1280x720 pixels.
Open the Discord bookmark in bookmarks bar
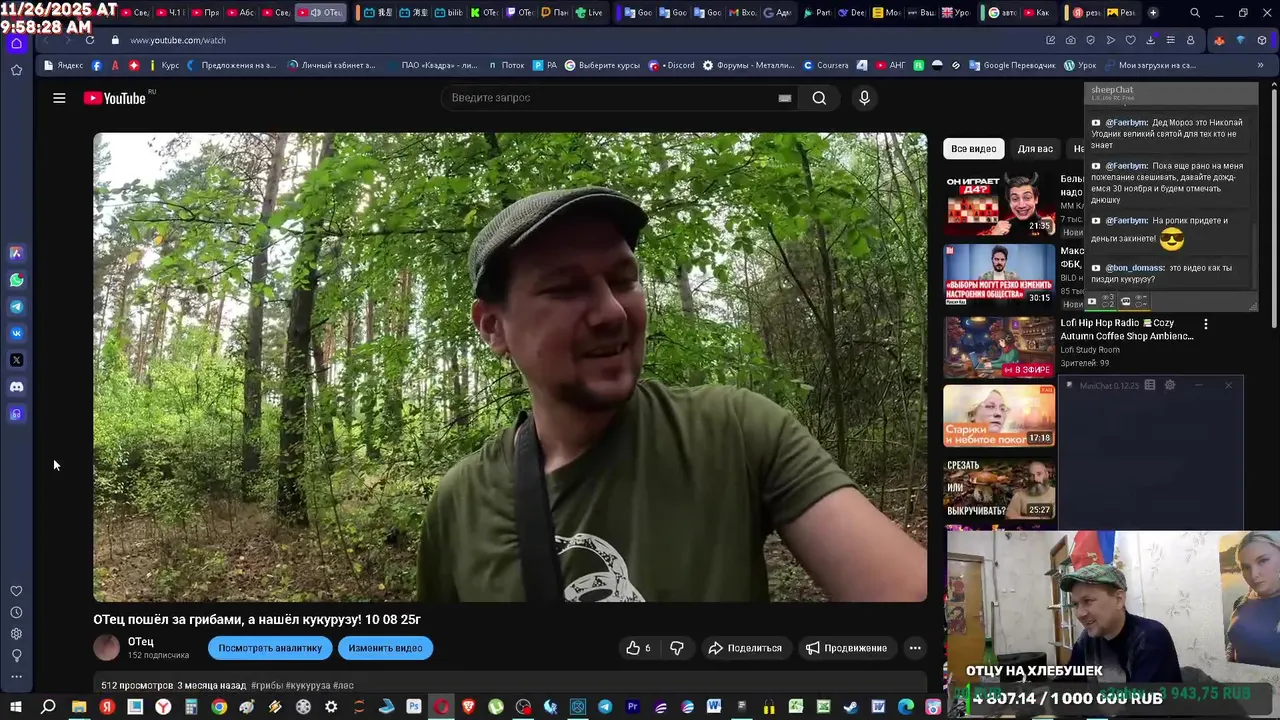click(673, 65)
